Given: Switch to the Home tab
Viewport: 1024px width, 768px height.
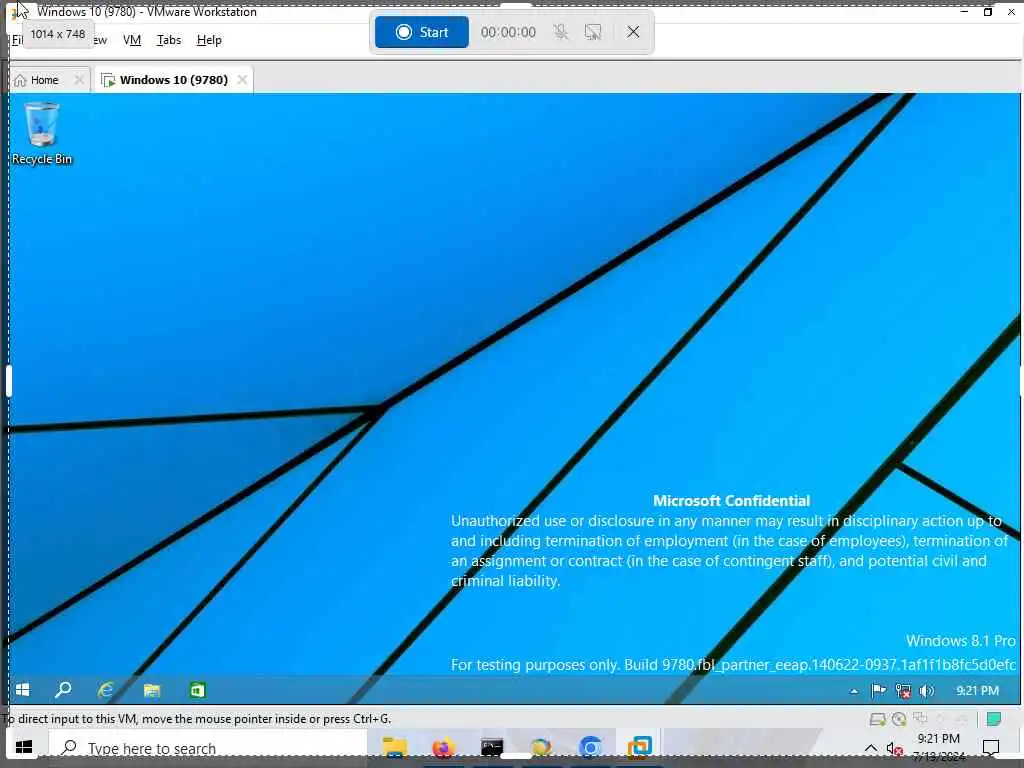Looking at the screenshot, I should tap(44, 80).
